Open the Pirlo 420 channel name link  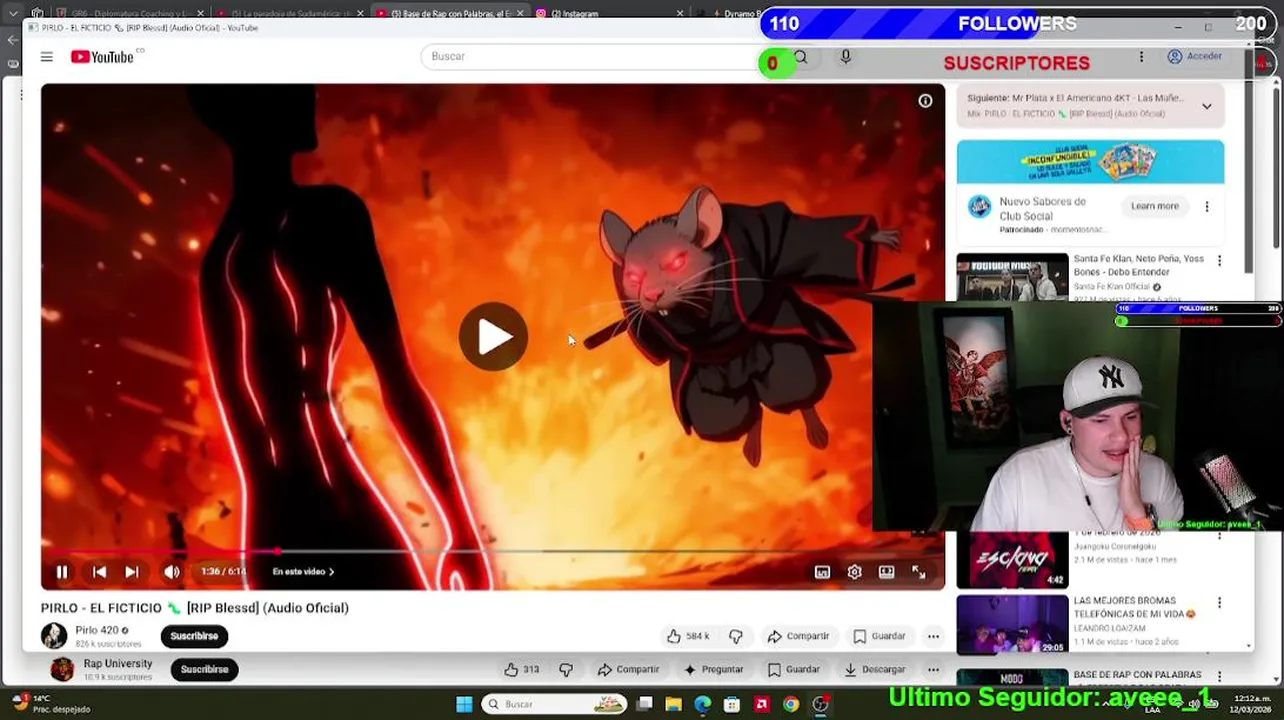click(x=96, y=630)
